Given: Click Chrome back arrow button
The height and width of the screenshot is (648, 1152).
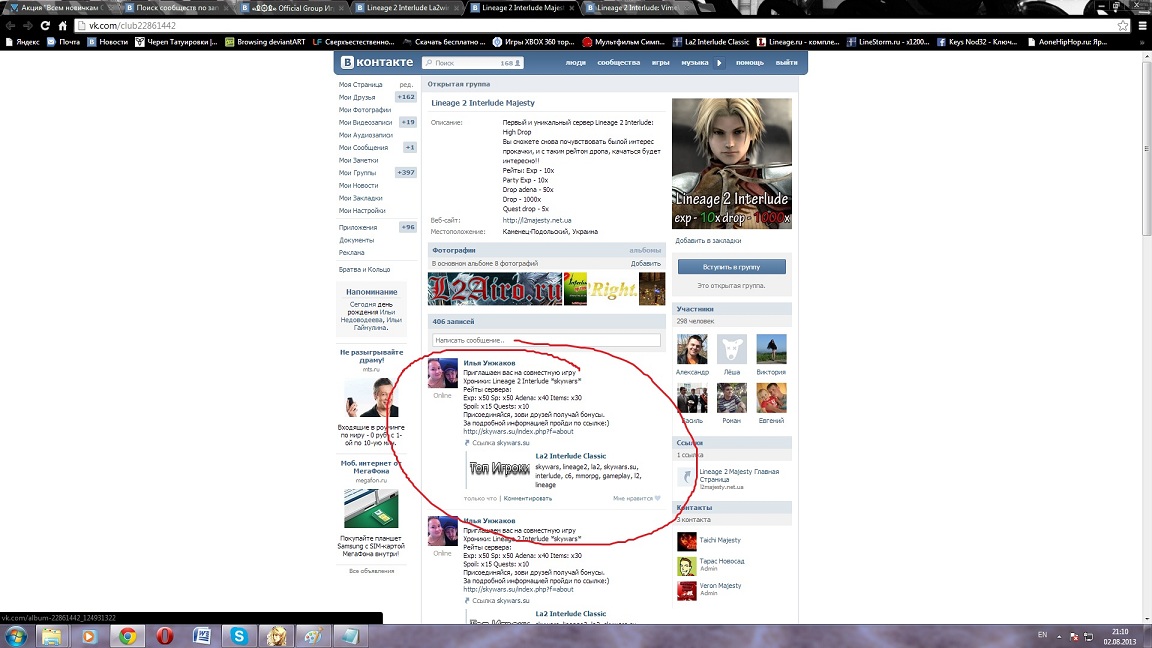Looking at the screenshot, I should pos(10,25).
